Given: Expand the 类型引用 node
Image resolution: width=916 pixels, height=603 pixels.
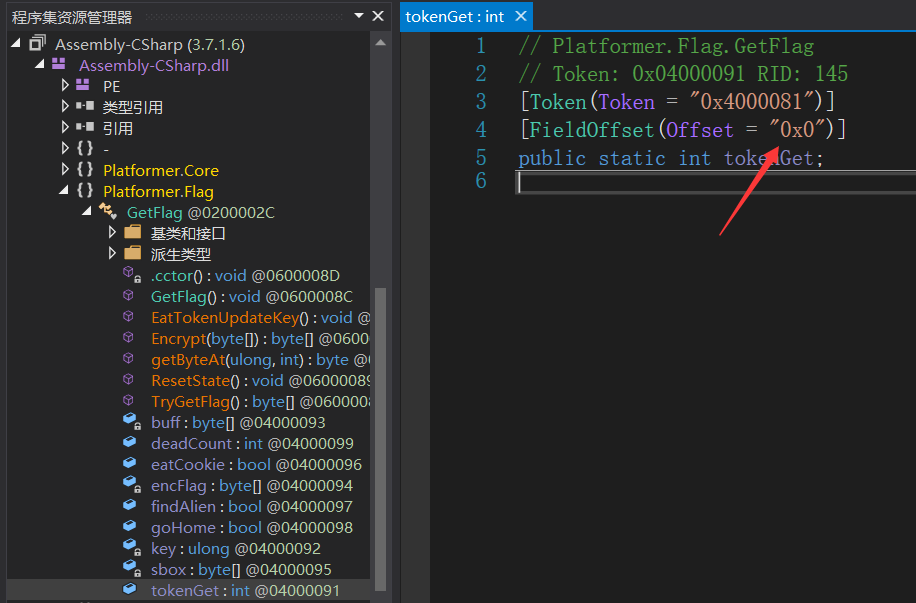Looking at the screenshot, I should [x=65, y=106].
